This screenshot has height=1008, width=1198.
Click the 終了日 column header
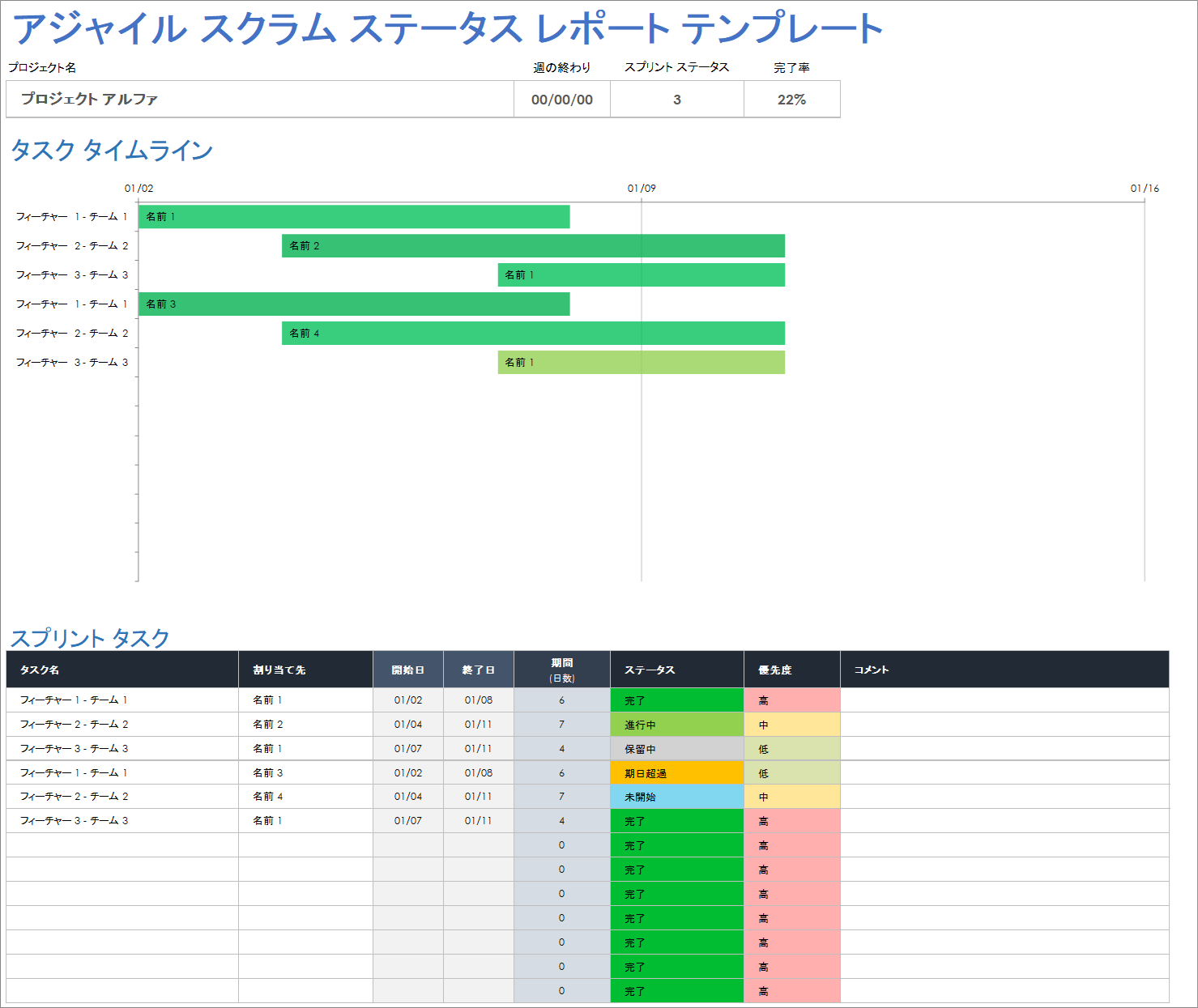coord(479,670)
